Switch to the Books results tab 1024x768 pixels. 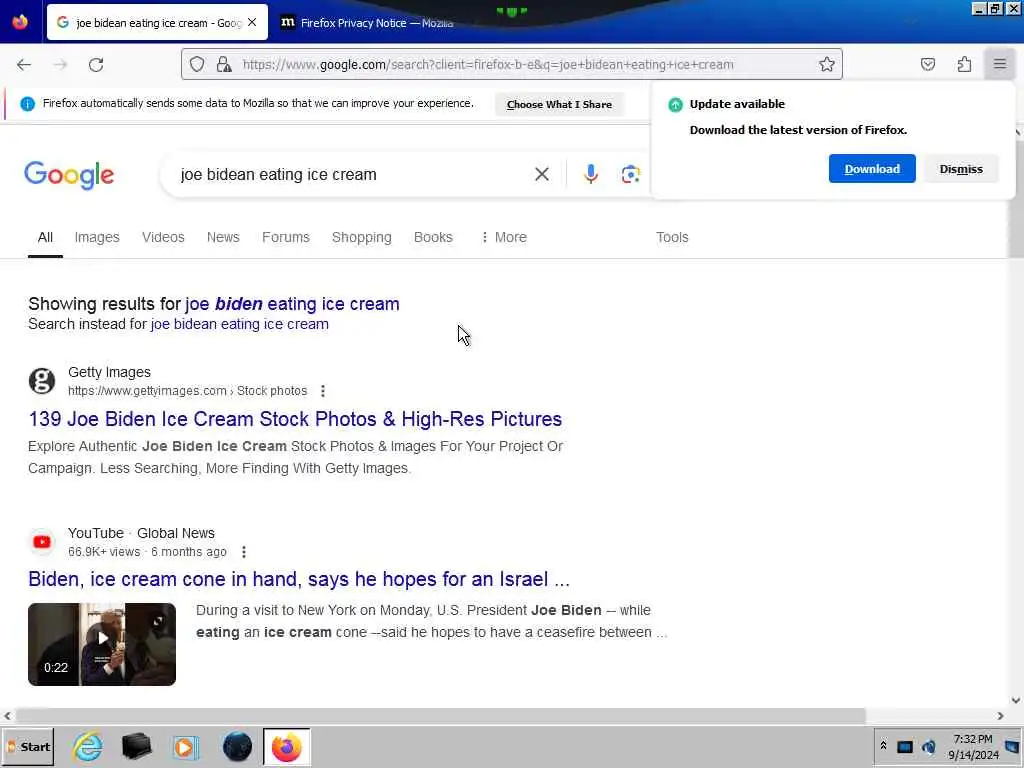433,237
